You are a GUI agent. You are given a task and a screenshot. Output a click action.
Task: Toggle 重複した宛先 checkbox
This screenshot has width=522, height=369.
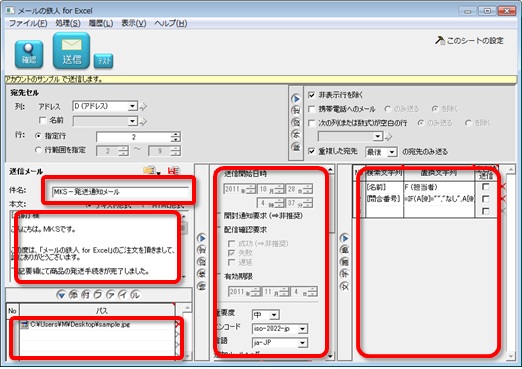312,151
